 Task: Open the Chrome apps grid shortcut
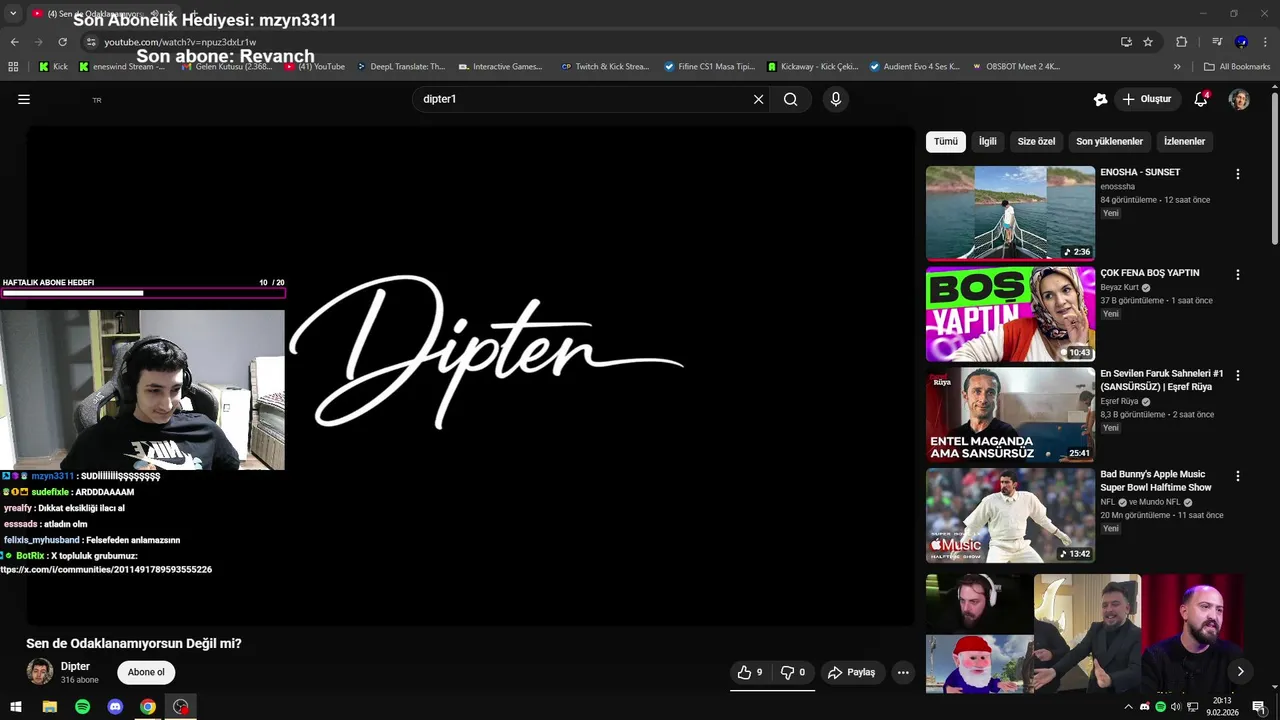(13, 67)
